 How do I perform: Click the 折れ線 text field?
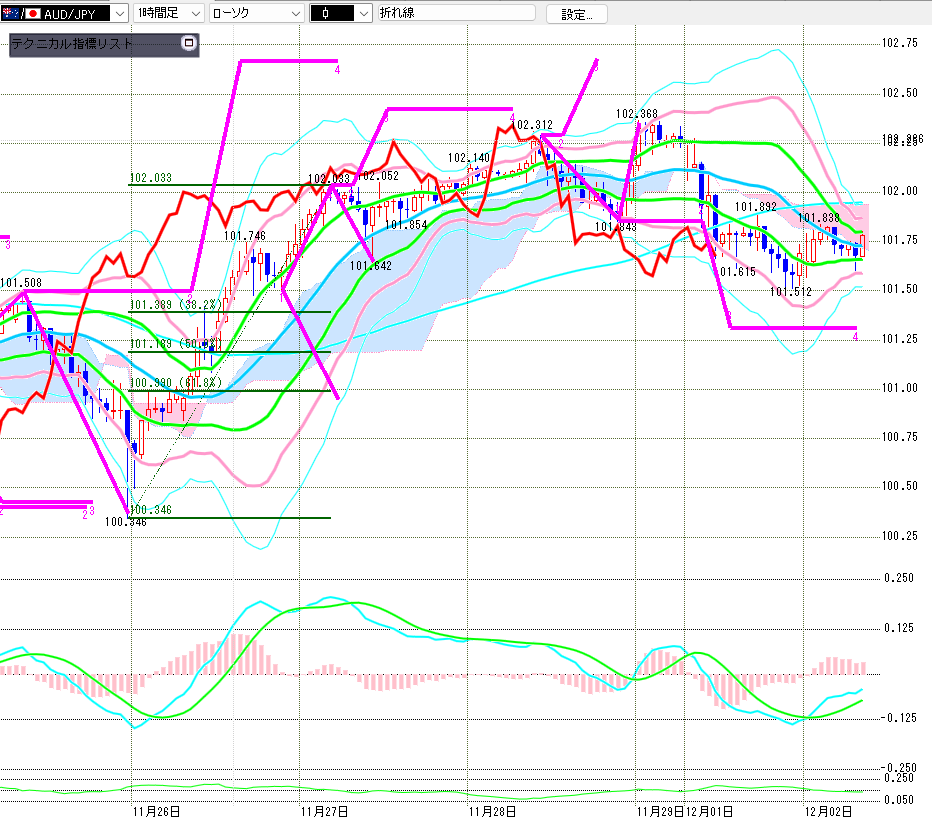tap(457, 14)
